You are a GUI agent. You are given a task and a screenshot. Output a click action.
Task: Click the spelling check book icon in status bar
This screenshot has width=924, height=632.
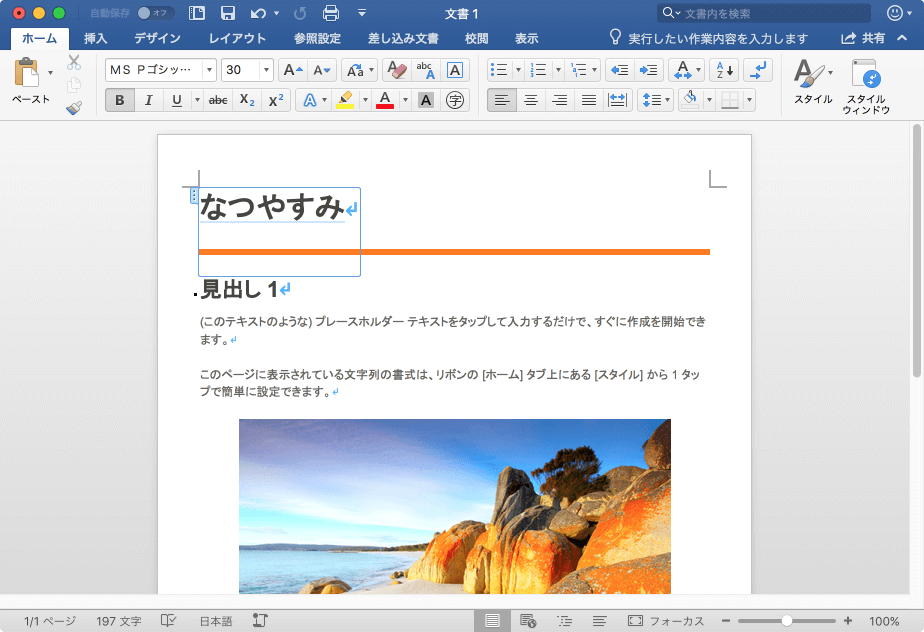pos(169,621)
